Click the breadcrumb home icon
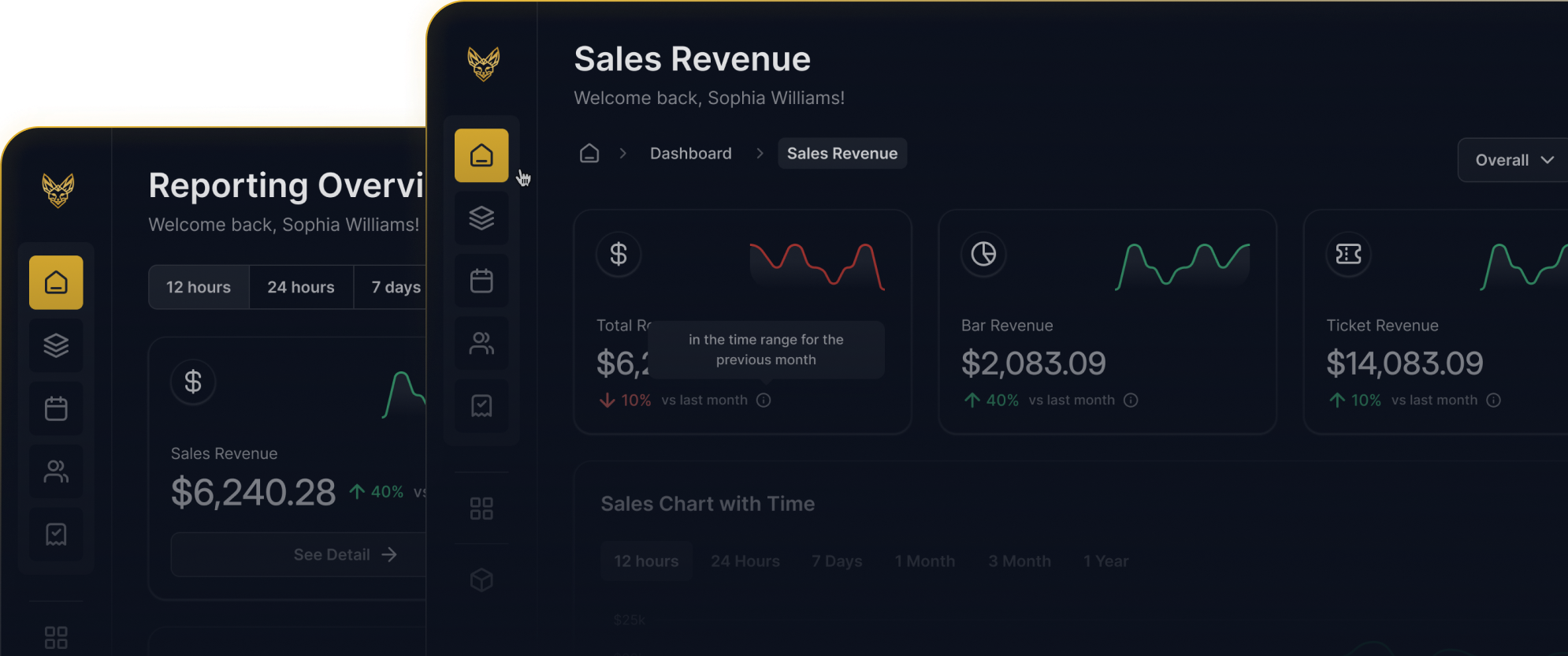Viewport: 1568px width, 656px height. pyautogui.click(x=589, y=153)
